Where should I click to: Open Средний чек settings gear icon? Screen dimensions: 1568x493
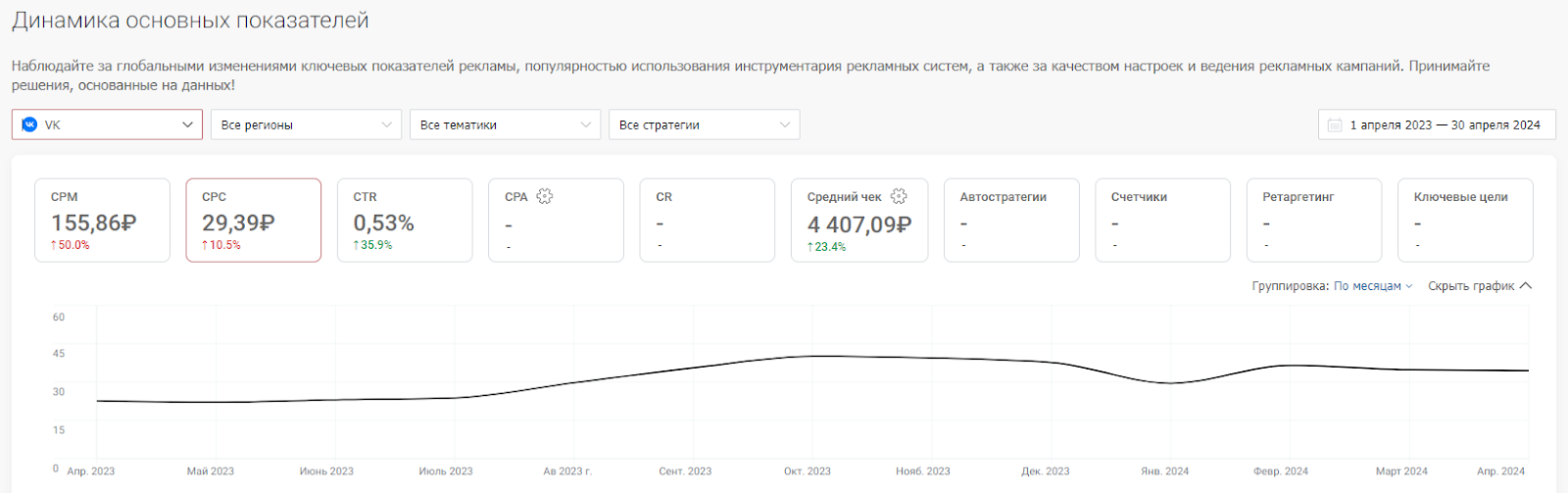(x=899, y=196)
